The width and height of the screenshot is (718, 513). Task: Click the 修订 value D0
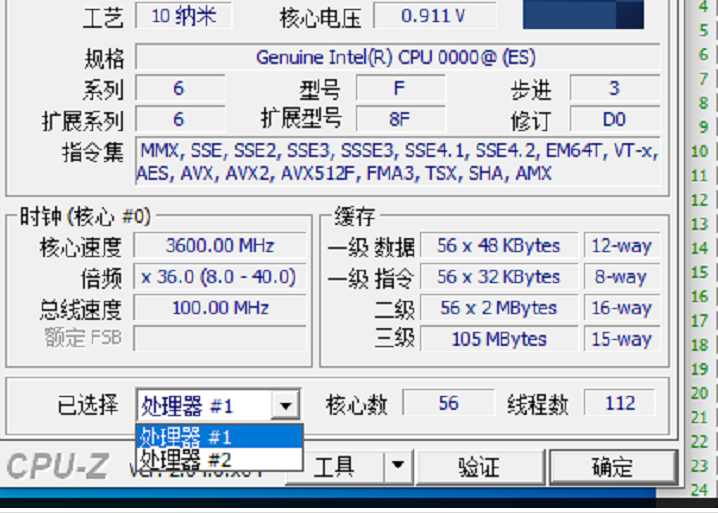(615, 119)
